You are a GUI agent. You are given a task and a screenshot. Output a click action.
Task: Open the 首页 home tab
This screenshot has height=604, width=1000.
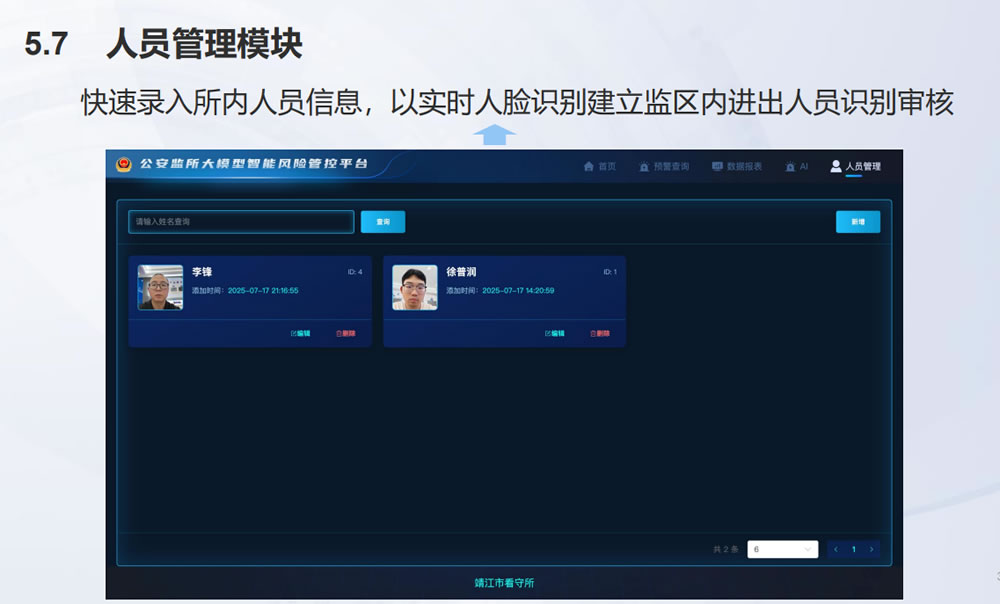coord(600,166)
